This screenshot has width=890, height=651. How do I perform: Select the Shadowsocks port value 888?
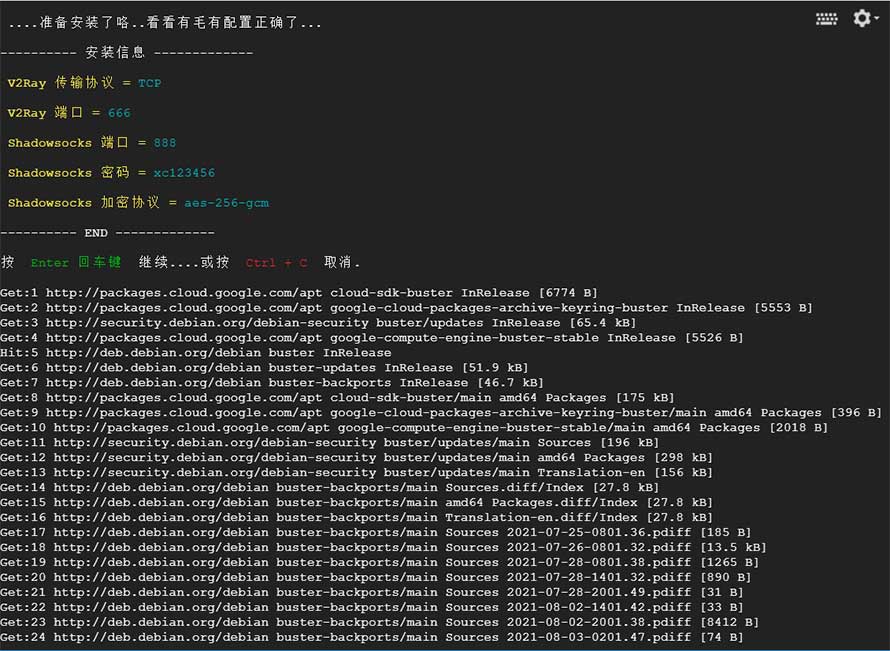(165, 143)
